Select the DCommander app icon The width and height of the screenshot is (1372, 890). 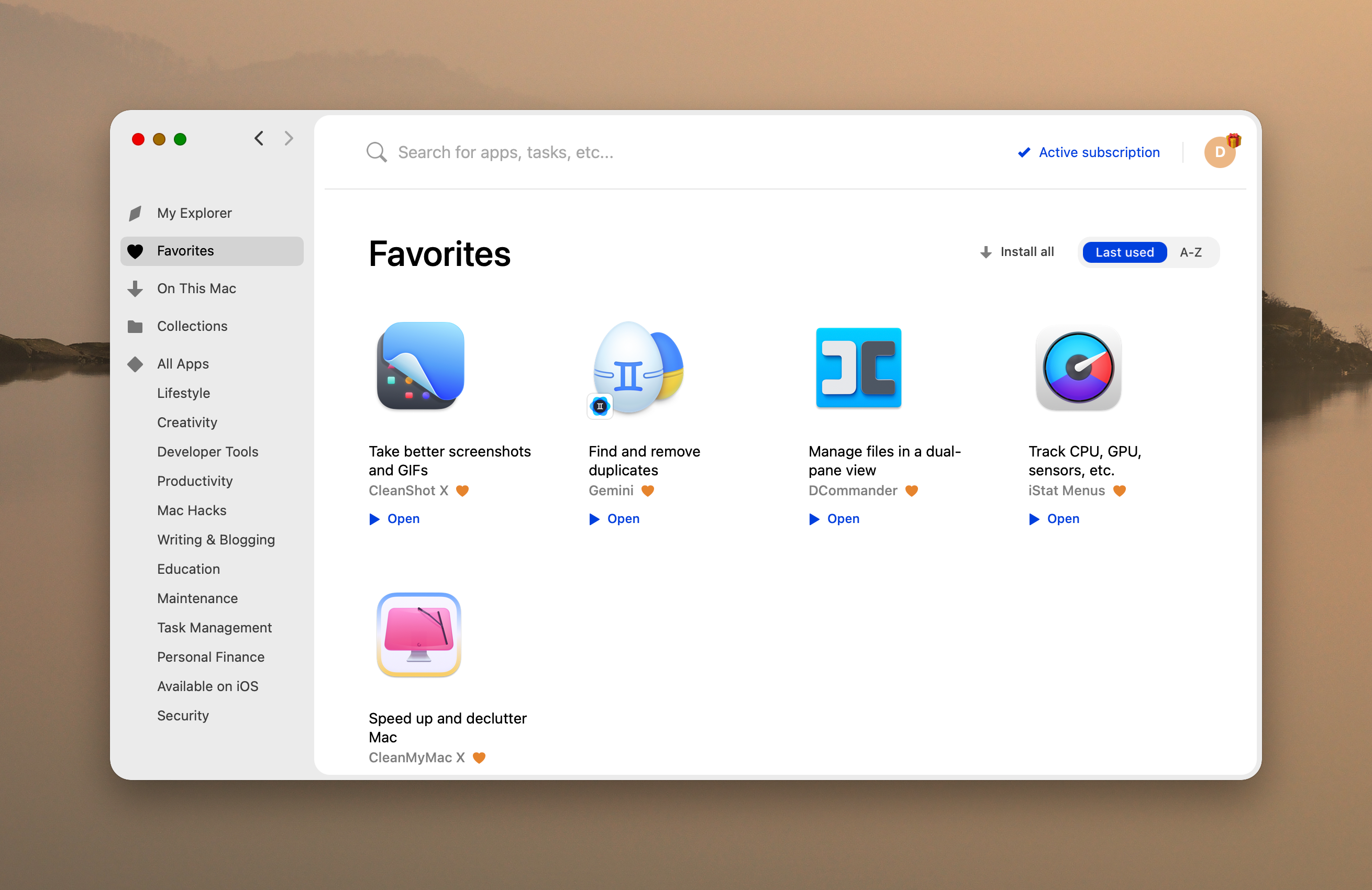click(858, 367)
